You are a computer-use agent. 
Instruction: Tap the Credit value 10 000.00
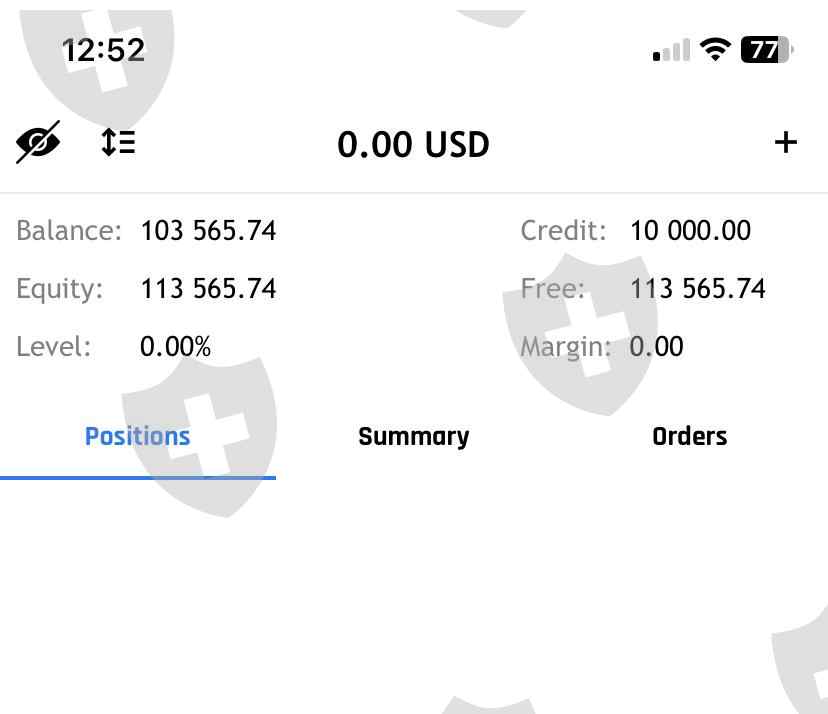[x=690, y=231]
